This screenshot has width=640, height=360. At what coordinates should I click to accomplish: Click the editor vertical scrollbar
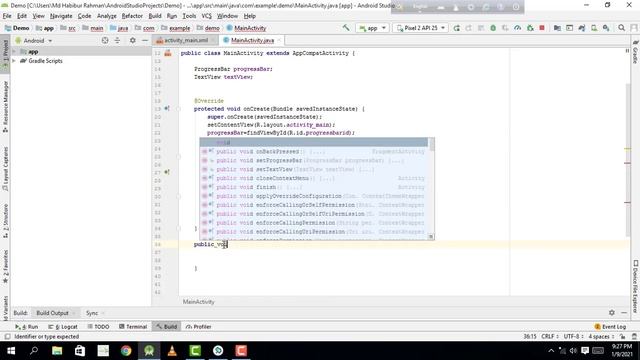tap(627, 159)
